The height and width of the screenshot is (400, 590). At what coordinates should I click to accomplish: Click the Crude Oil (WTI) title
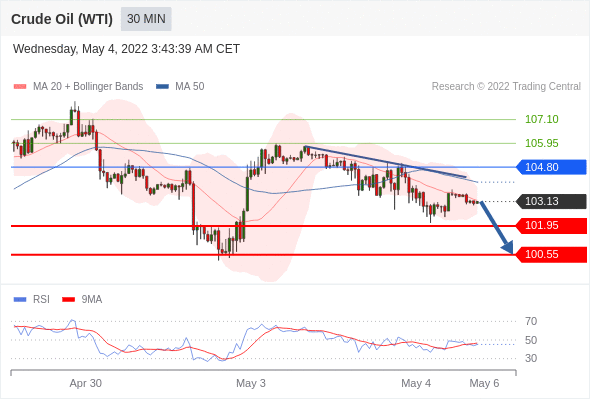point(62,19)
